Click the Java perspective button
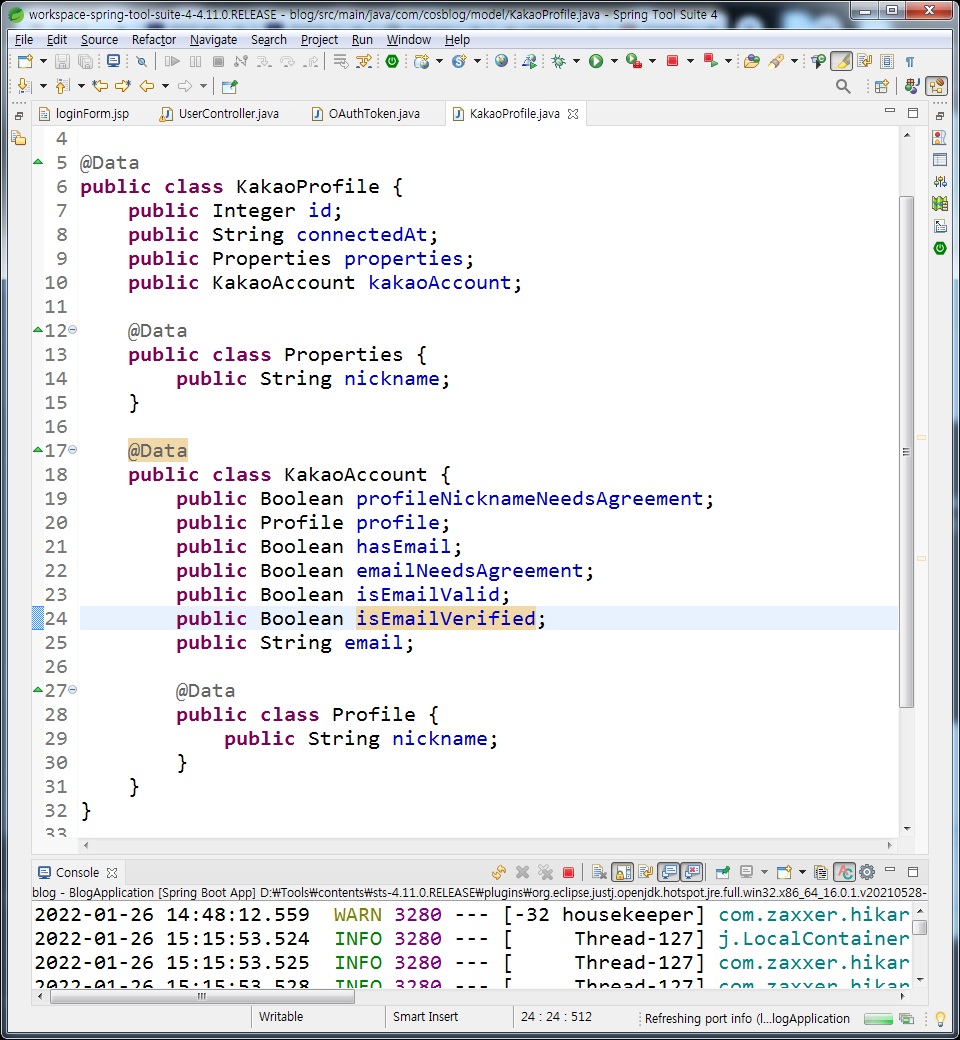Image resolution: width=960 pixels, height=1040 pixels. pyautogui.click(x=912, y=86)
